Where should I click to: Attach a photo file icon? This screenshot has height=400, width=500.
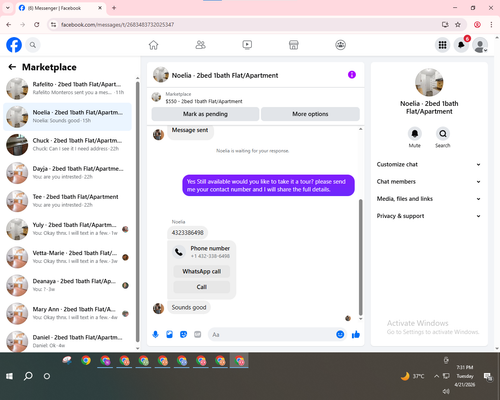(169, 334)
